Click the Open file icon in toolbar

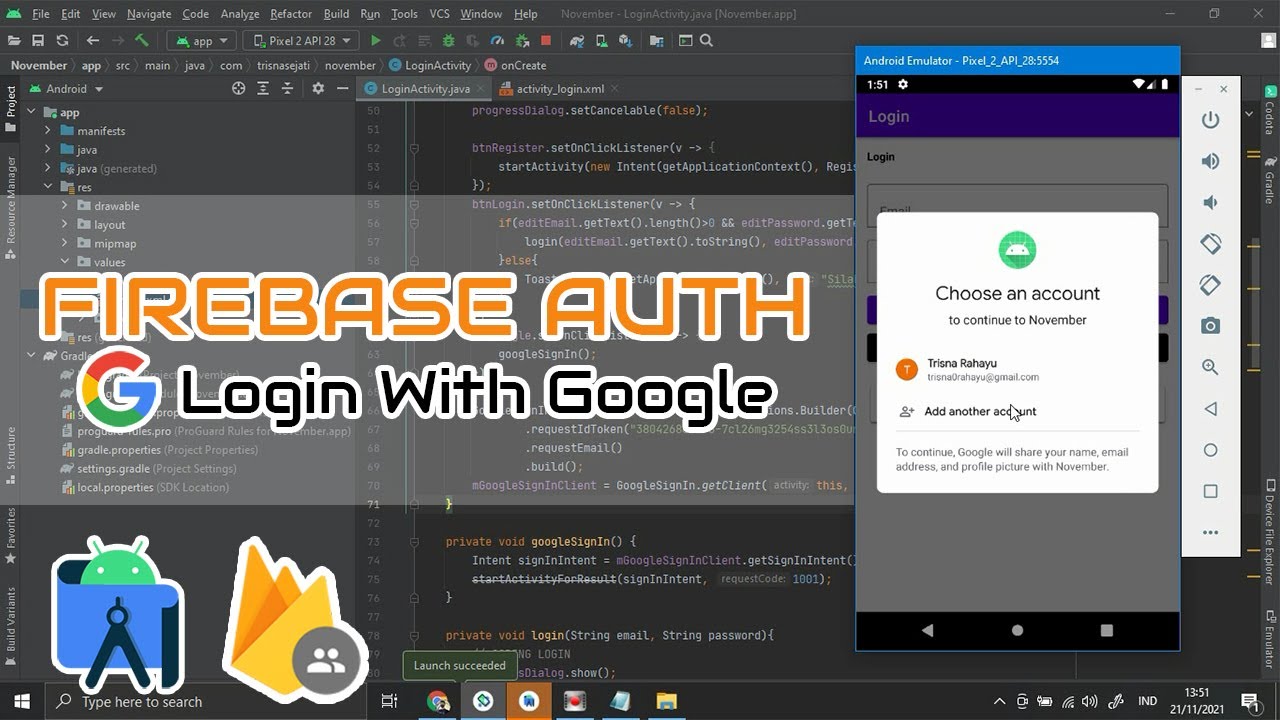[x=14, y=41]
